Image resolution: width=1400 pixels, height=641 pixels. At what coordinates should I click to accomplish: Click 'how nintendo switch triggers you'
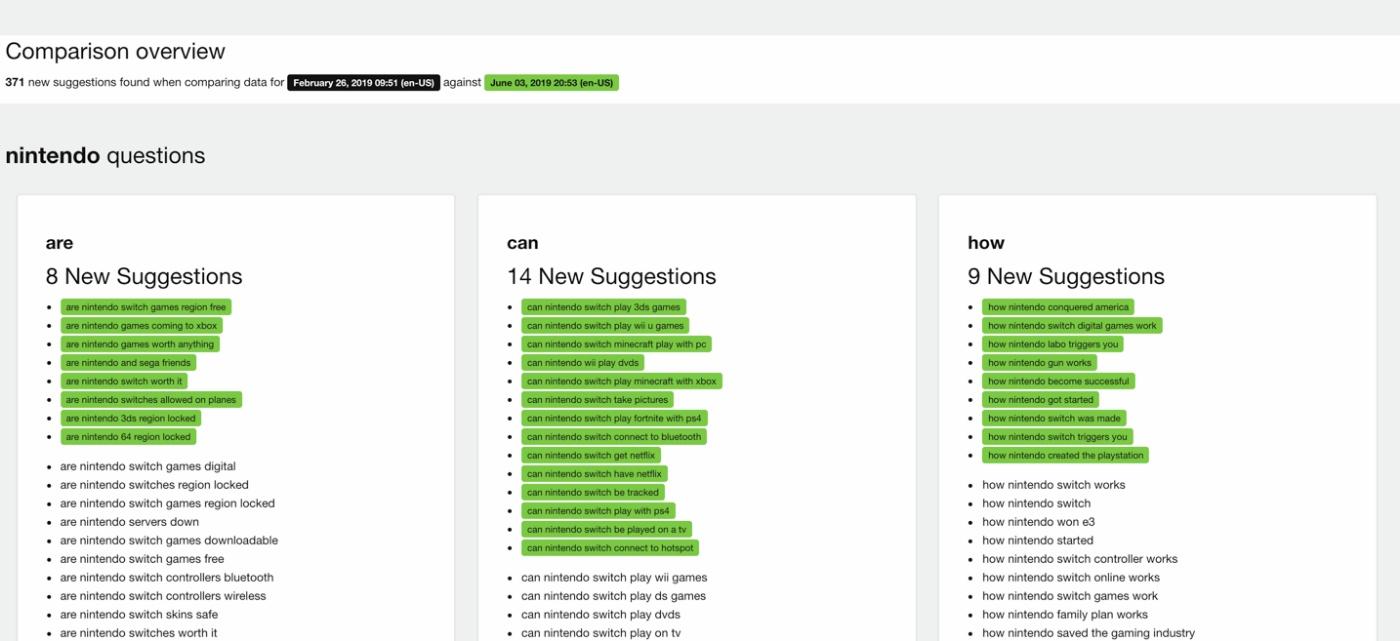pyautogui.click(x=1057, y=437)
